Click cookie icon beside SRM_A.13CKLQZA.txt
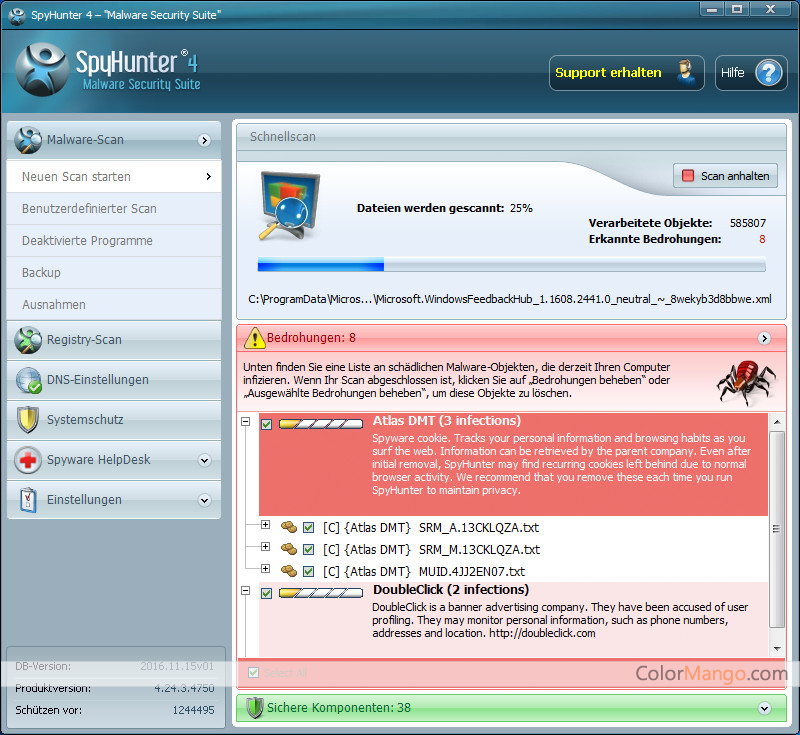The width and height of the screenshot is (800, 735). pos(289,527)
